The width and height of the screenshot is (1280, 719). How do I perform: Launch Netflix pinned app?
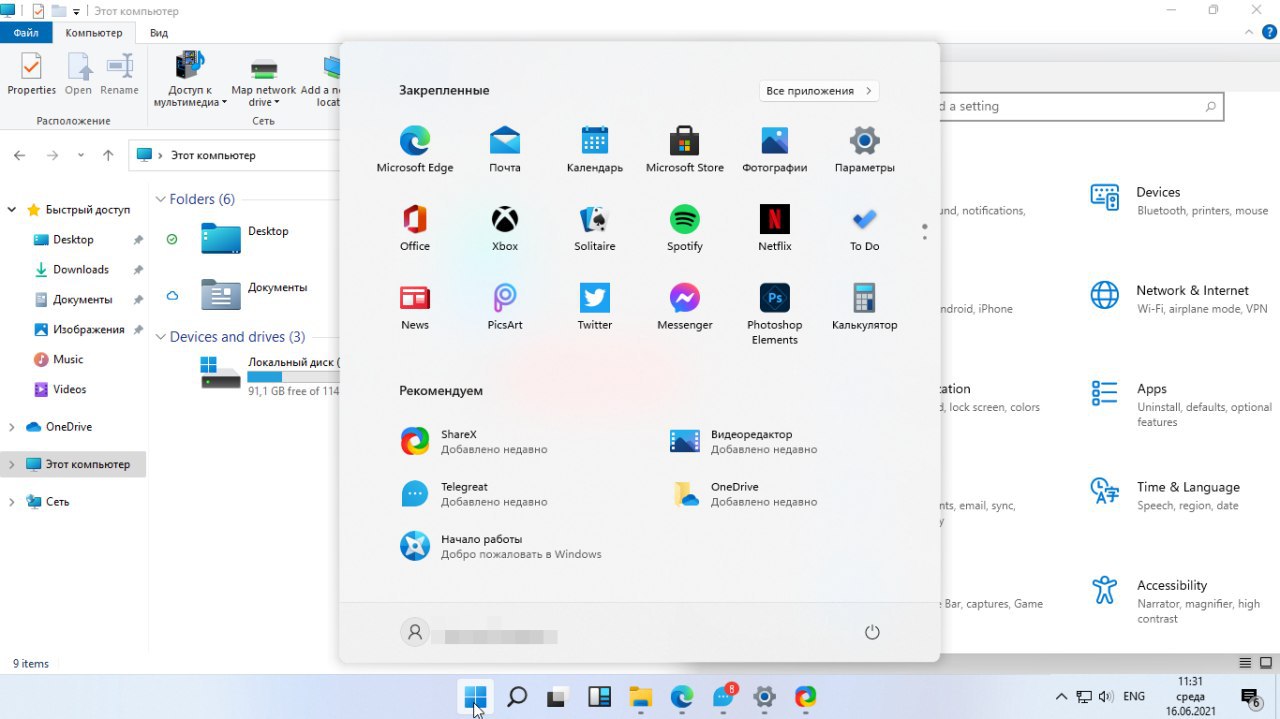(775, 228)
